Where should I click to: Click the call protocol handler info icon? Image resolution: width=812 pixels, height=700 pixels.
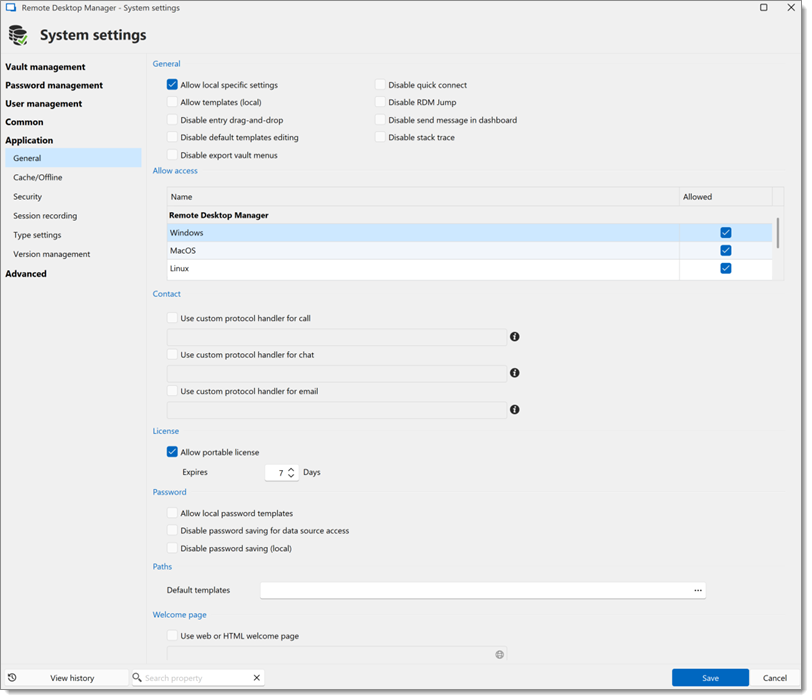(x=514, y=337)
